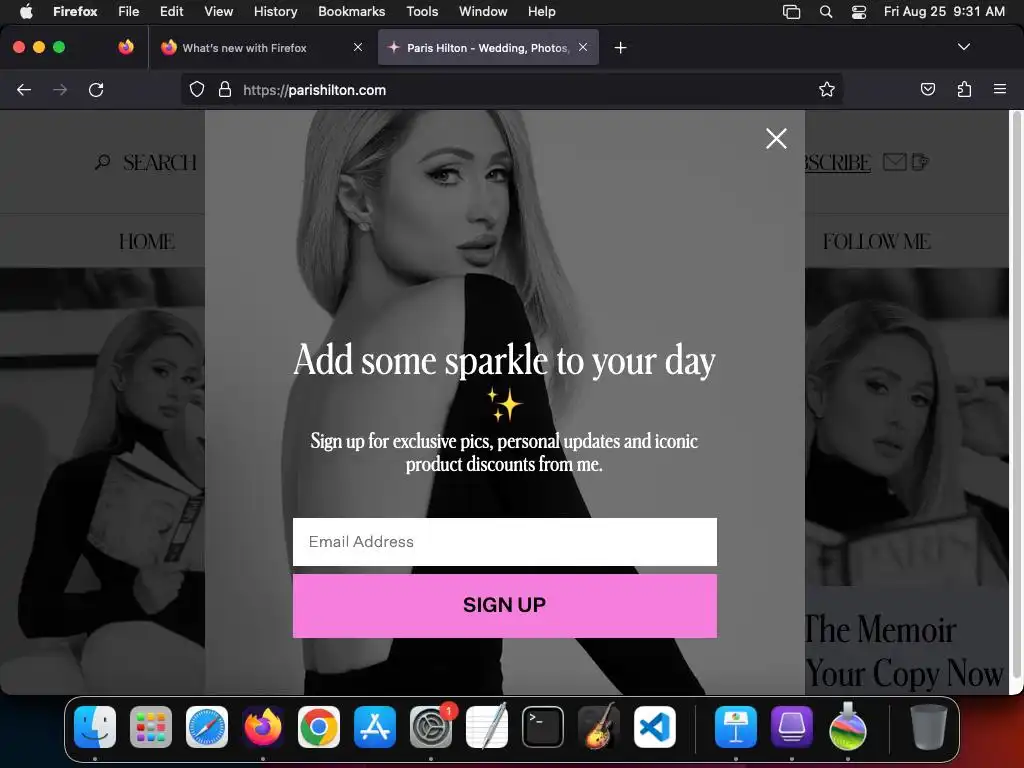Open System Settings from the dock
Image resolution: width=1024 pixels, height=768 pixels.
(x=431, y=727)
